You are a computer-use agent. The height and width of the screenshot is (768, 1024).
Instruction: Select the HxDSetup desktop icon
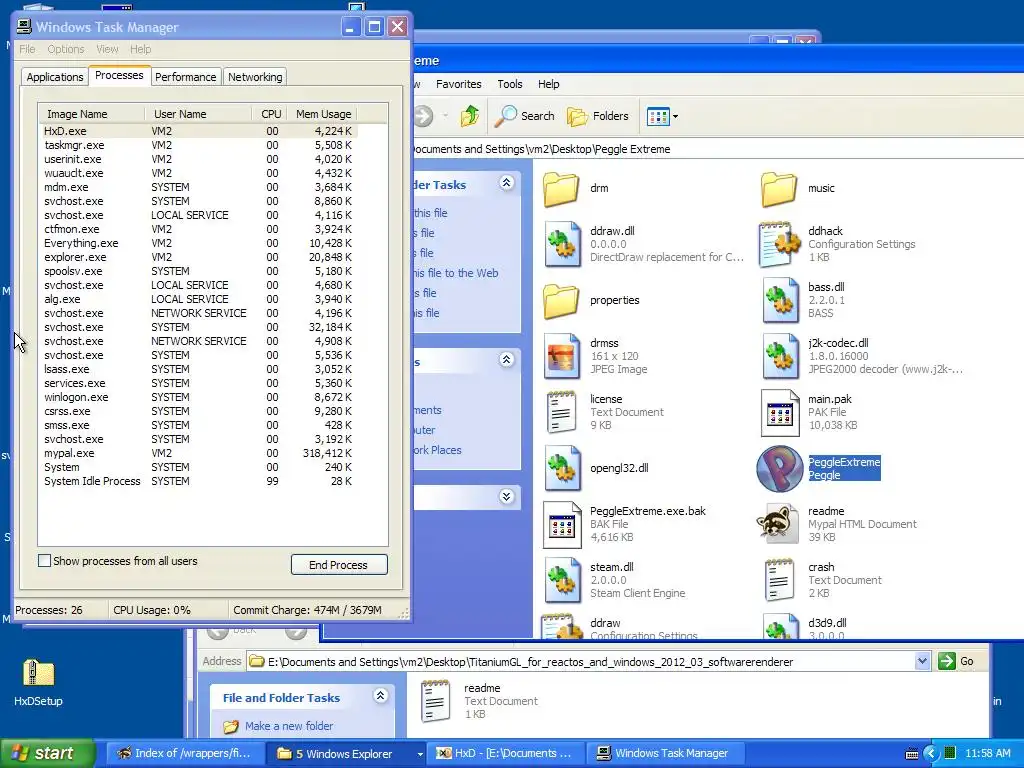click(38, 673)
